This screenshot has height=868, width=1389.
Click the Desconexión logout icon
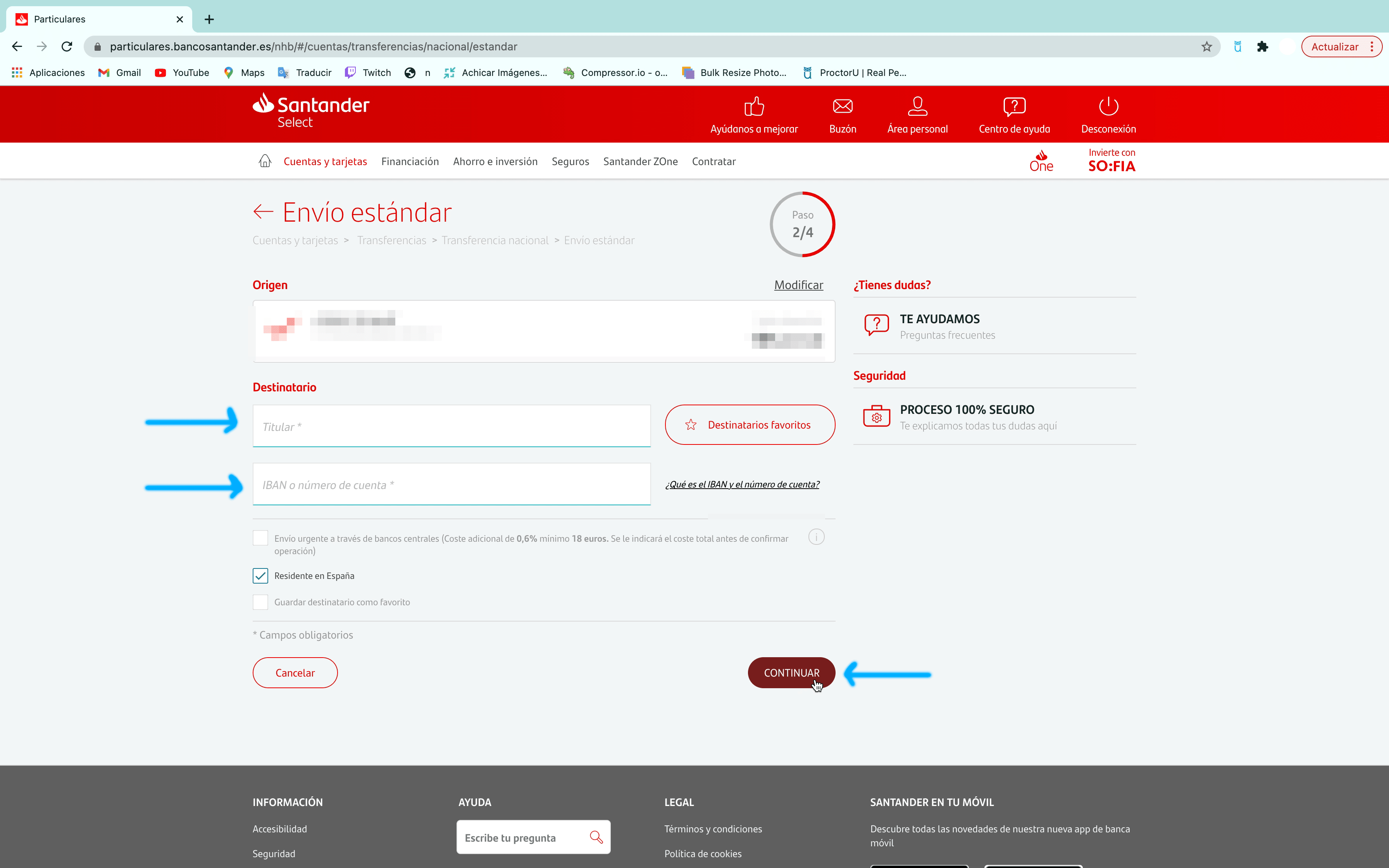pyautogui.click(x=1108, y=107)
